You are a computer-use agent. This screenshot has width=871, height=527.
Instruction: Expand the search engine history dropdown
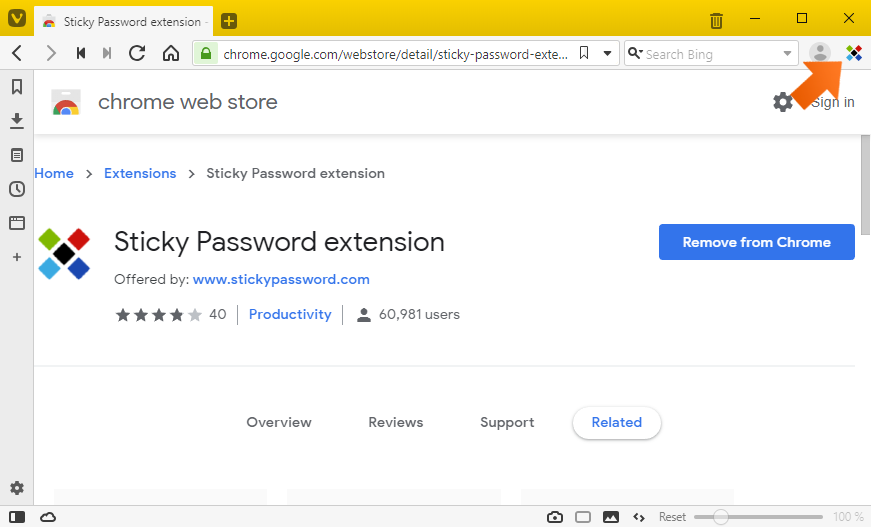point(787,54)
